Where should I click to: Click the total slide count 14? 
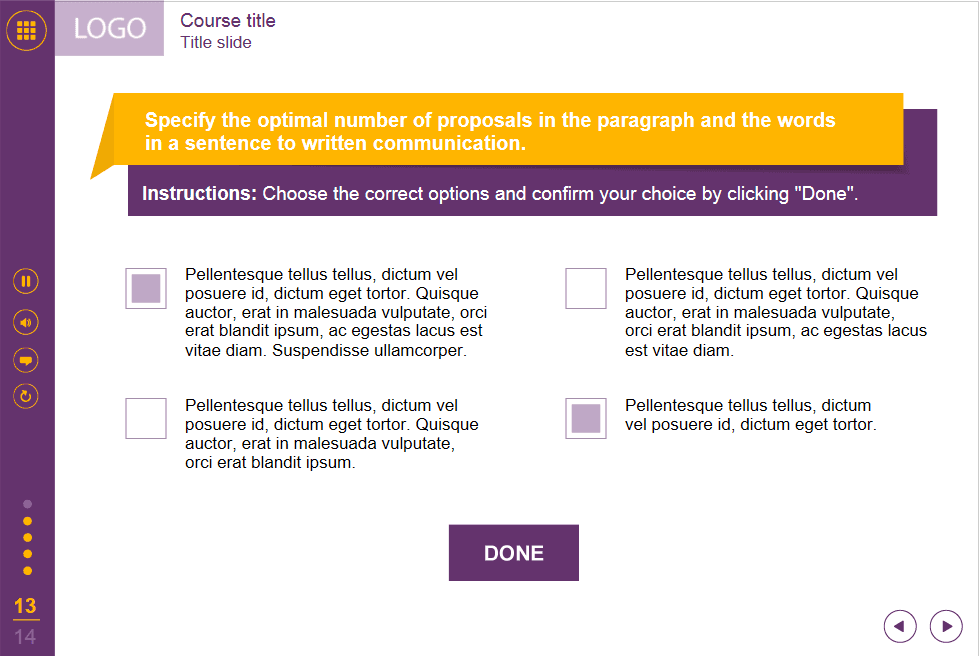(26, 636)
